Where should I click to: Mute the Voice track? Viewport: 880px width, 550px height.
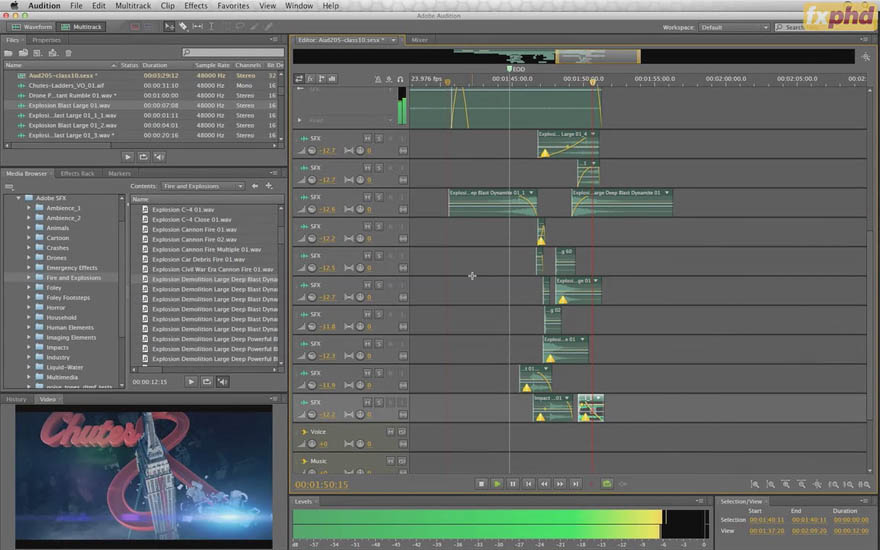click(391, 432)
